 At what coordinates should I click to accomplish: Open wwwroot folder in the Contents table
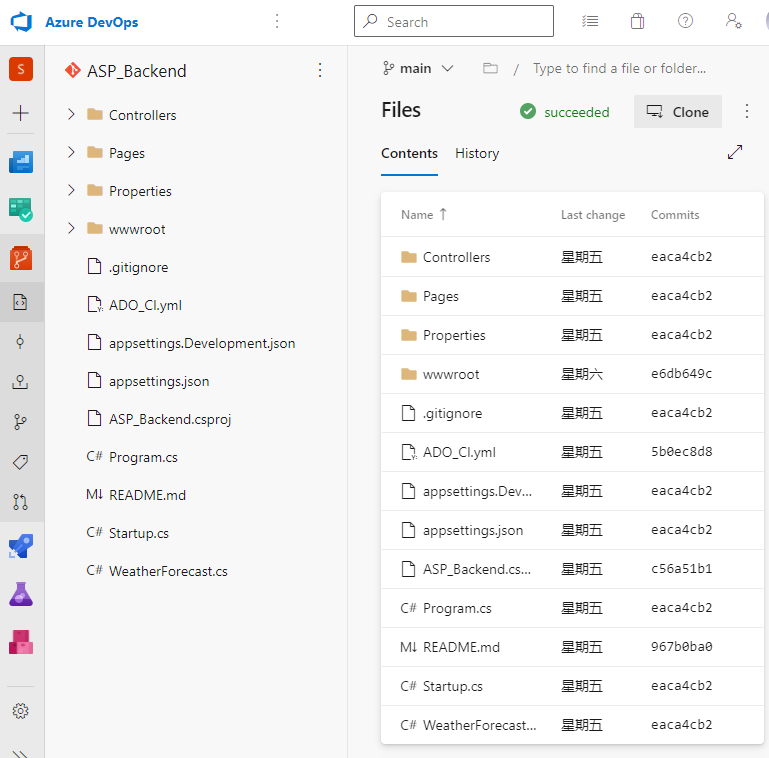tap(451, 375)
